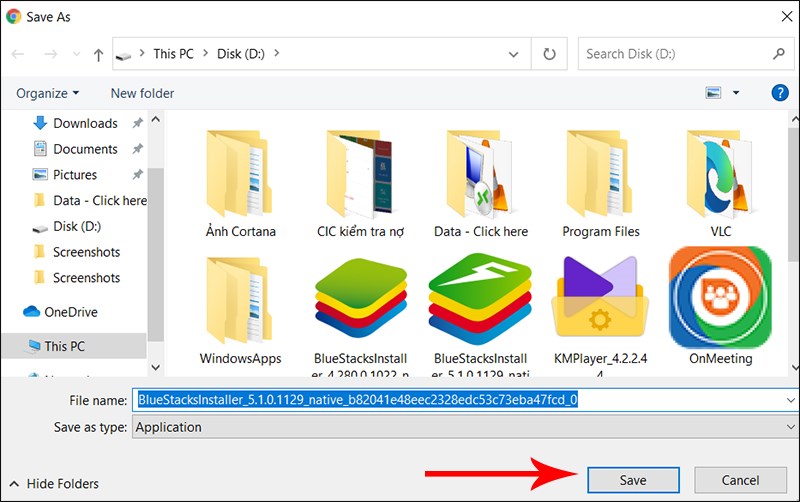
Task: Select the Ảnh Cortana folder
Action: point(240,184)
